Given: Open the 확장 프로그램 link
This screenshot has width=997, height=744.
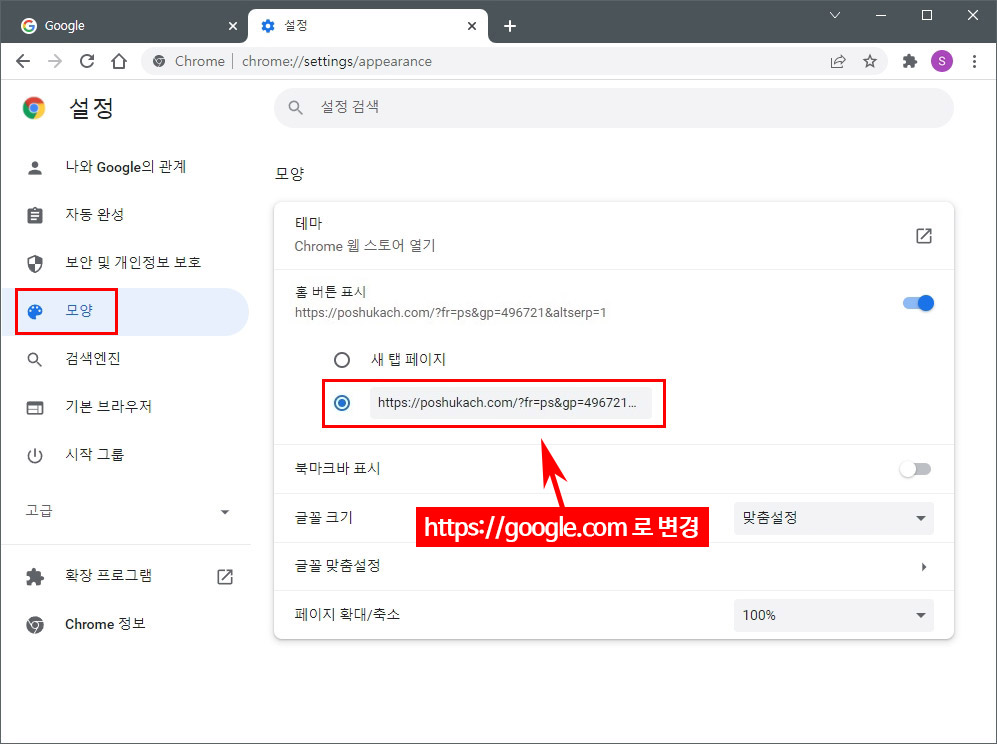Looking at the screenshot, I should point(126,577).
